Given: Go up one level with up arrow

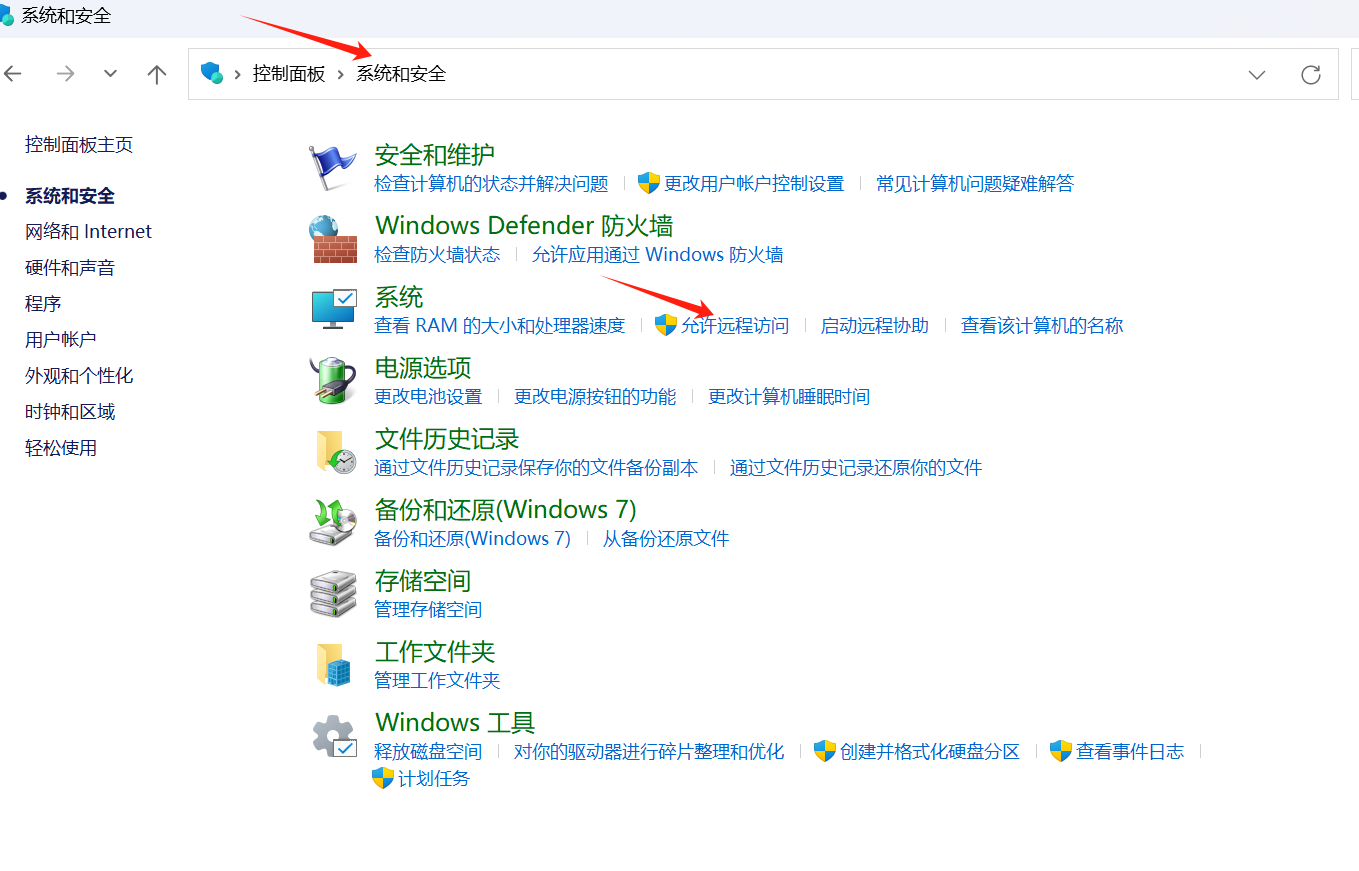Looking at the screenshot, I should pos(157,74).
